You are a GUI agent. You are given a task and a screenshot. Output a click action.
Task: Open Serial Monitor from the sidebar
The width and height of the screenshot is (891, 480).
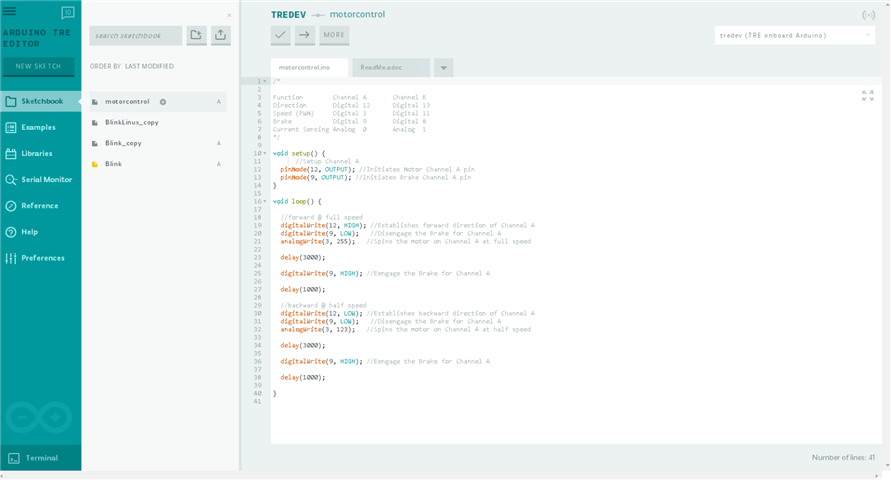pos(46,180)
